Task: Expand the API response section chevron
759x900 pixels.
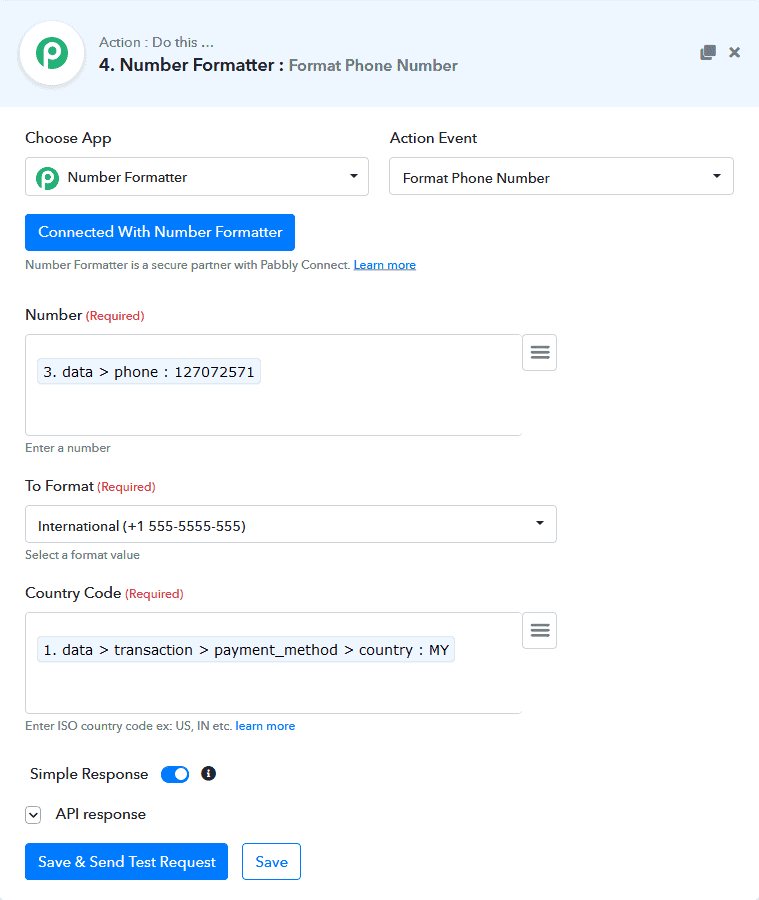Action: 34,814
